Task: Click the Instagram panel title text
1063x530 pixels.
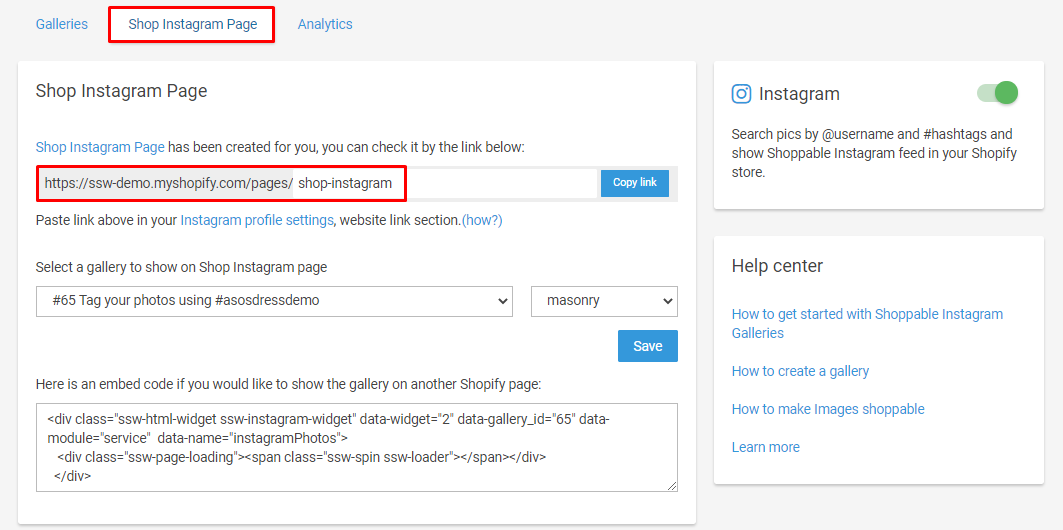Action: point(799,94)
